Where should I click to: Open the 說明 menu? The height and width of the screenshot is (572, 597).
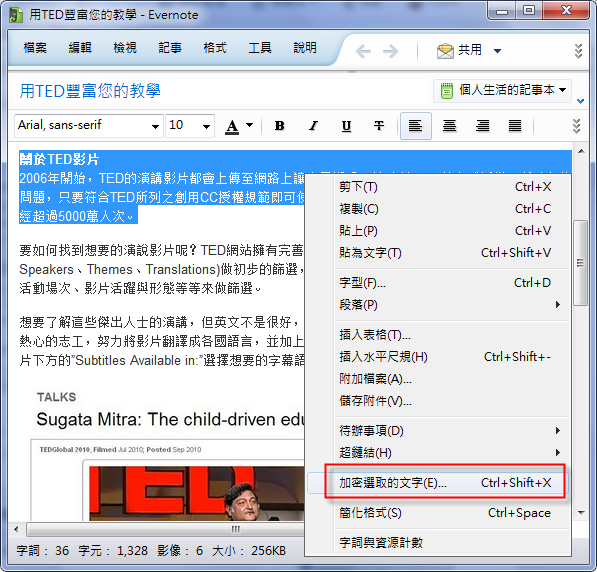pyautogui.click(x=305, y=48)
